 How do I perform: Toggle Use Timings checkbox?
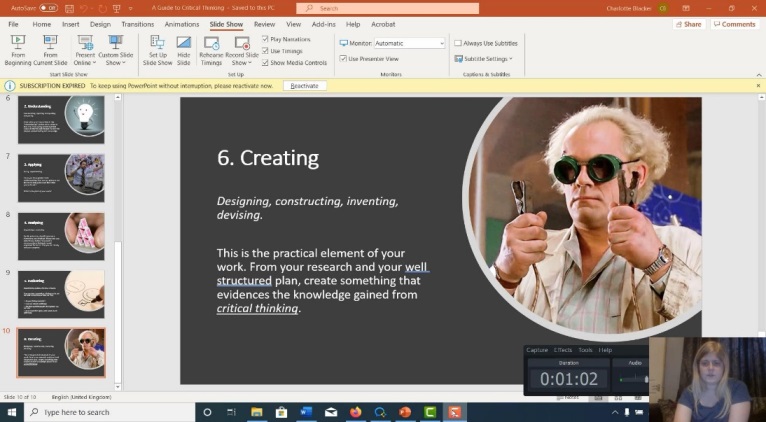click(265, 51)
